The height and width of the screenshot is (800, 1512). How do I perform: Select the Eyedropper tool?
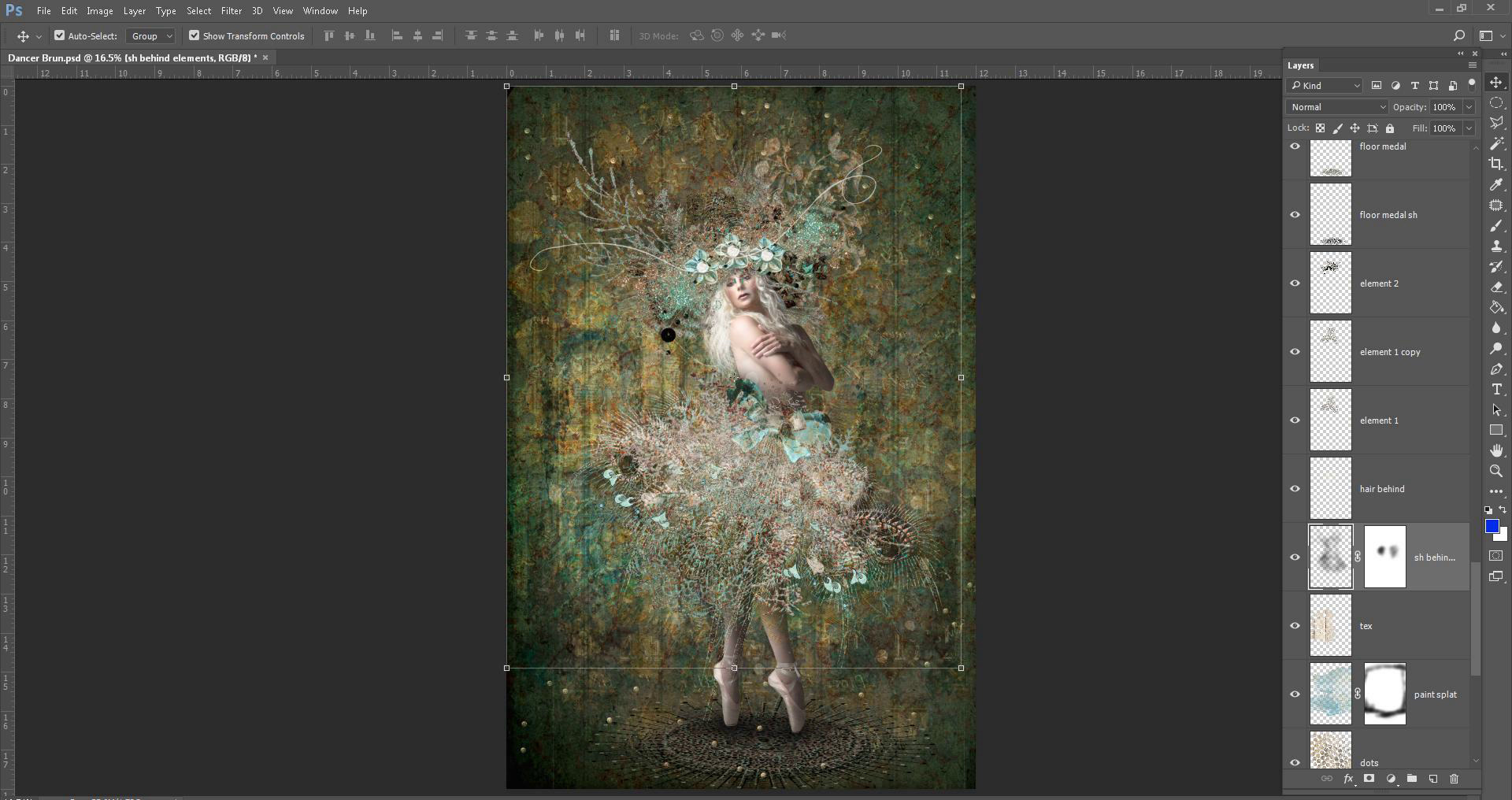click(x=1496, y=184)
